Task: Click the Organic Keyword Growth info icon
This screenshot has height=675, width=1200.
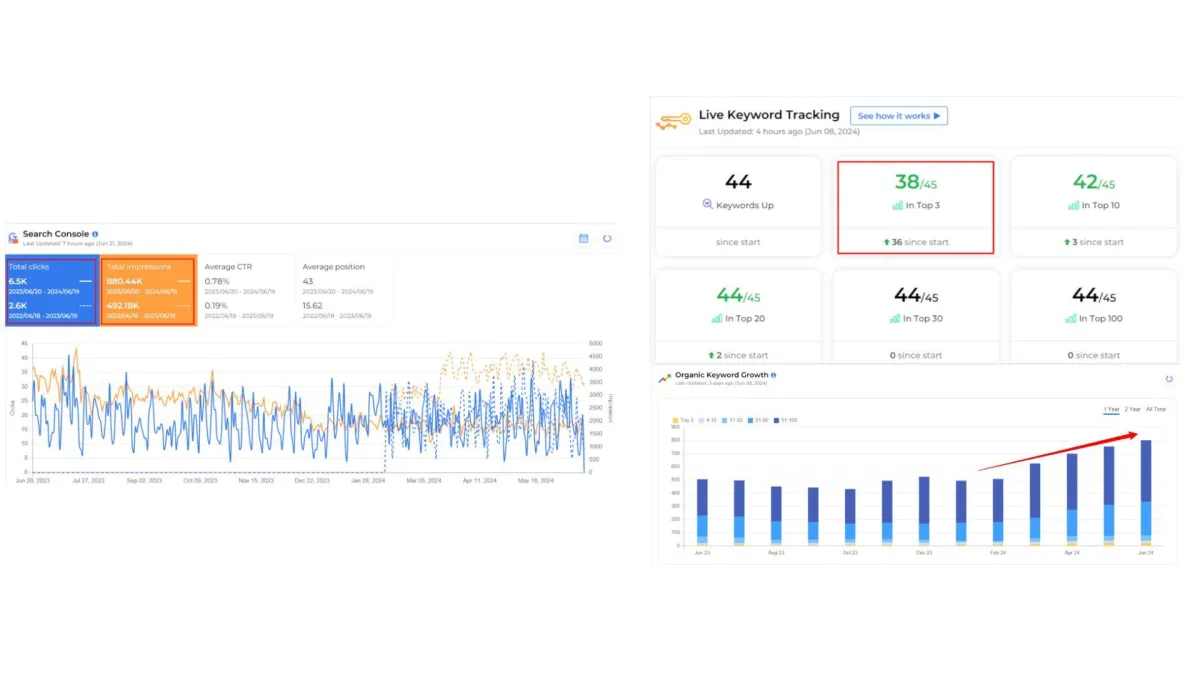Action: point(774,375)
